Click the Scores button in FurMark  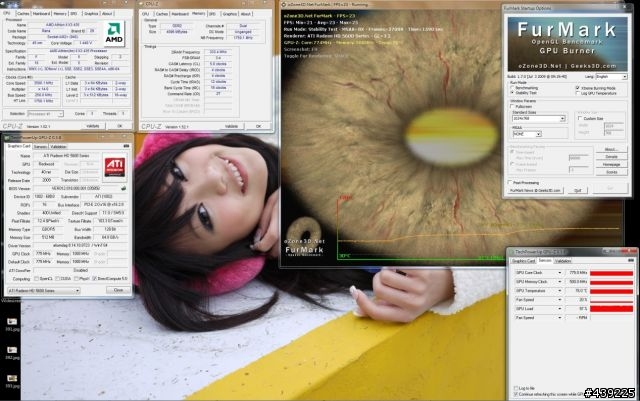pyautogui.click(x=611, y=172)
